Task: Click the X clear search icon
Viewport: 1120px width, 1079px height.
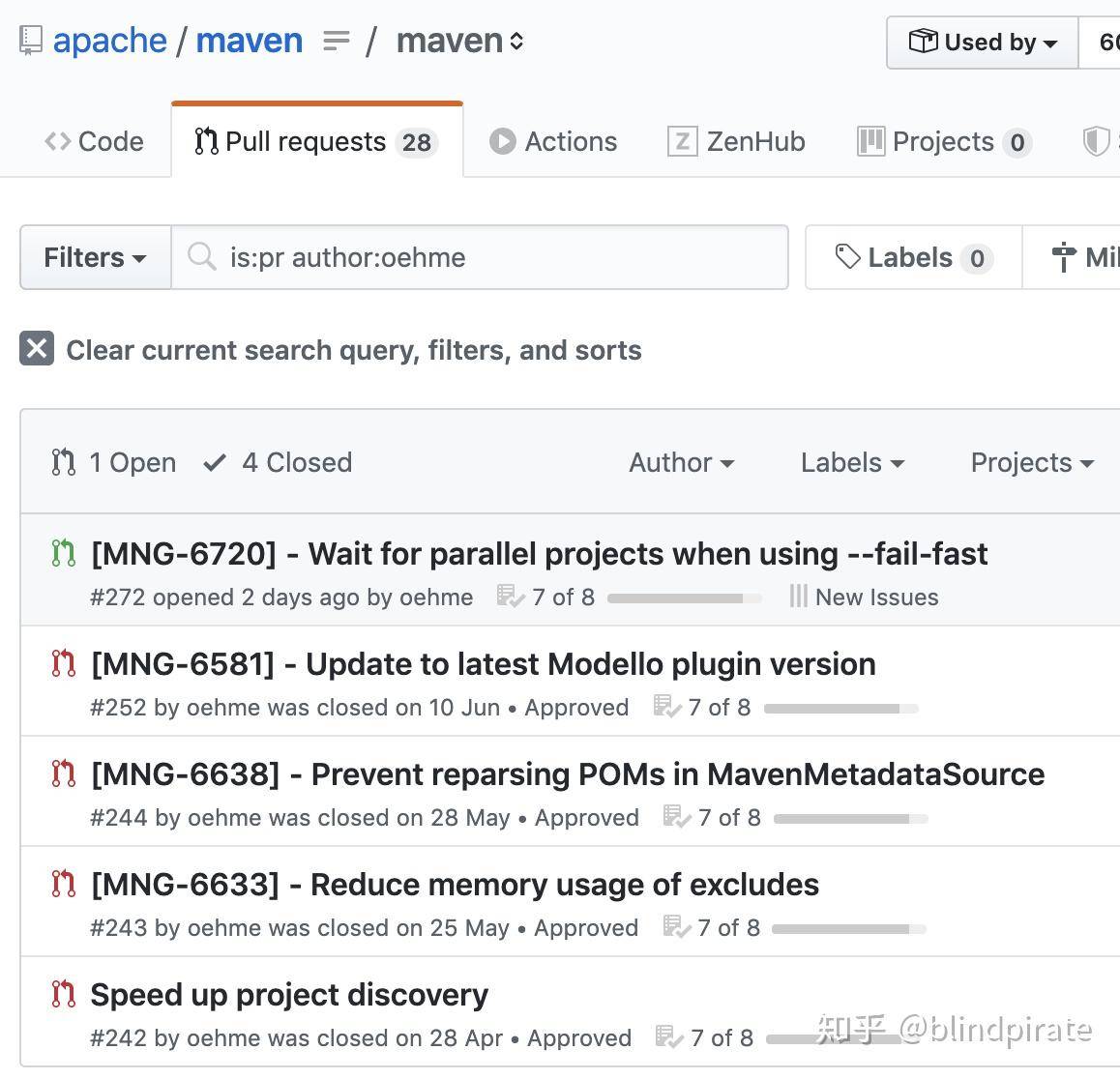Action: (x=37, y=348)
